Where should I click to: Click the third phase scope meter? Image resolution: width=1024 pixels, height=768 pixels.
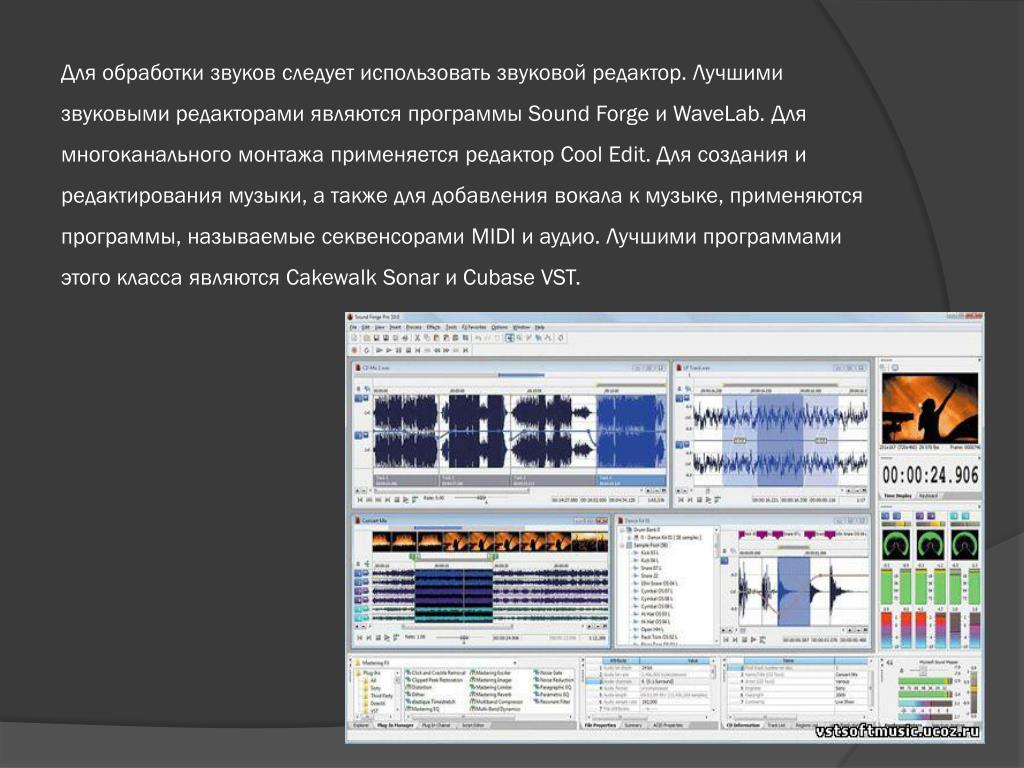pos(965,544)
